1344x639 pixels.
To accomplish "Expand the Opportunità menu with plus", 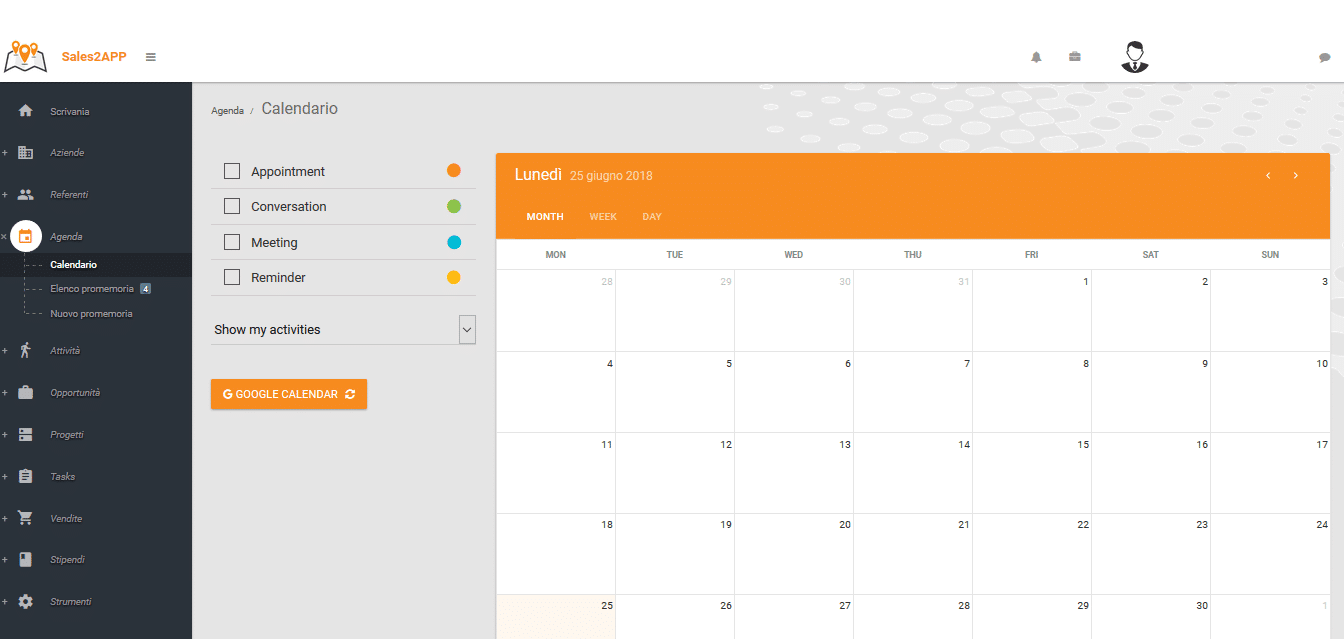I will (x=5, y=393).
